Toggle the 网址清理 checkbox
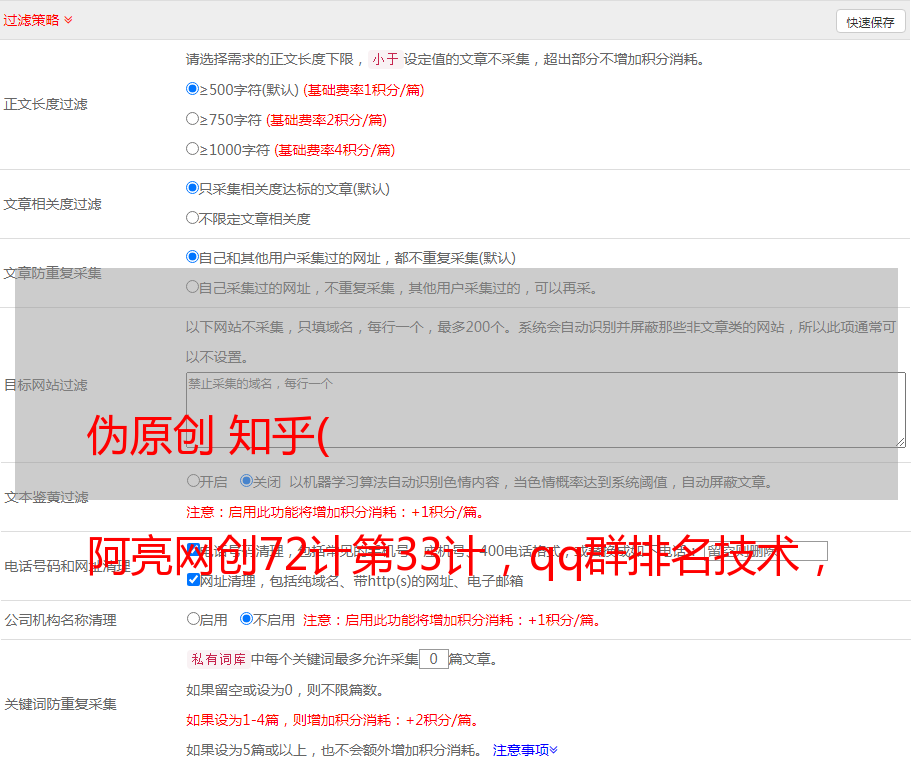912x768 pixels. [194, 579]
